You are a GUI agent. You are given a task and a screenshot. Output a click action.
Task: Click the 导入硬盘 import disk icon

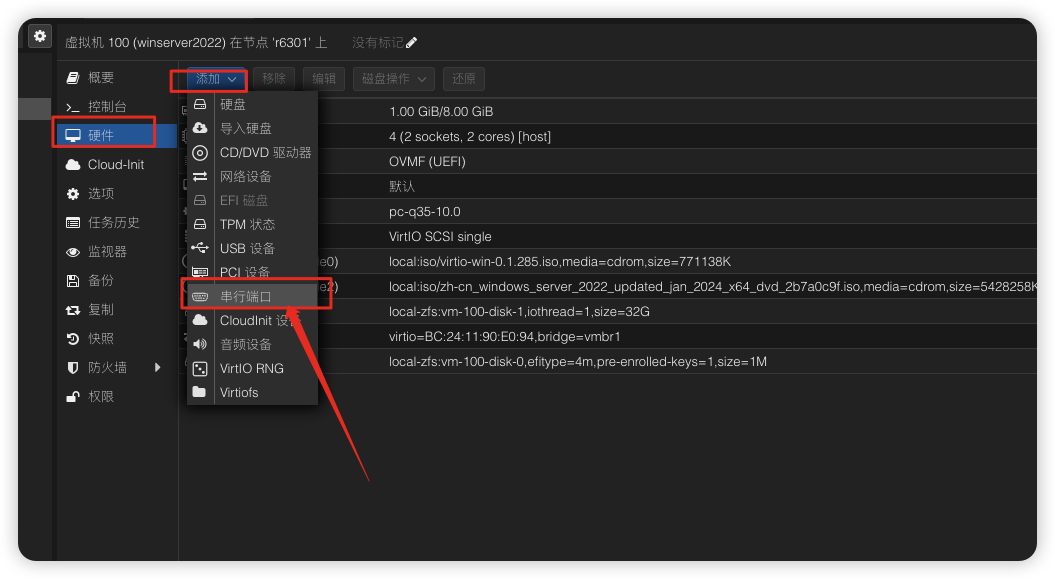[x=200, y=129]
